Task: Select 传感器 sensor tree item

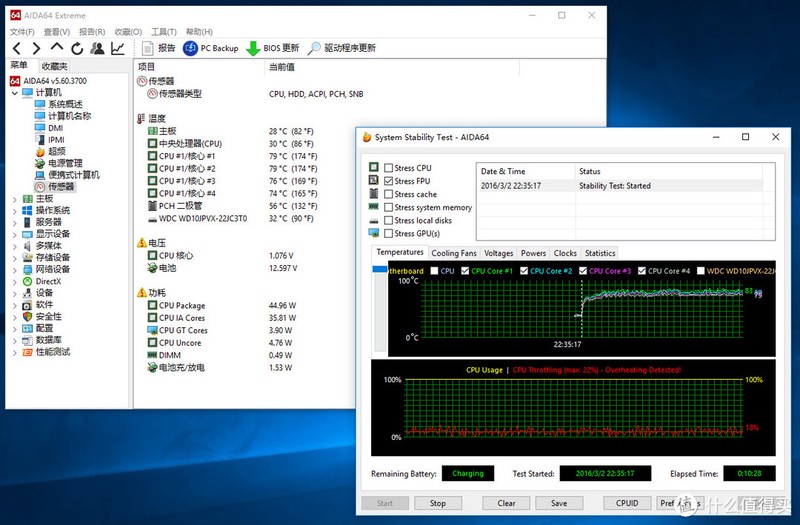Action: coord(61,187)
